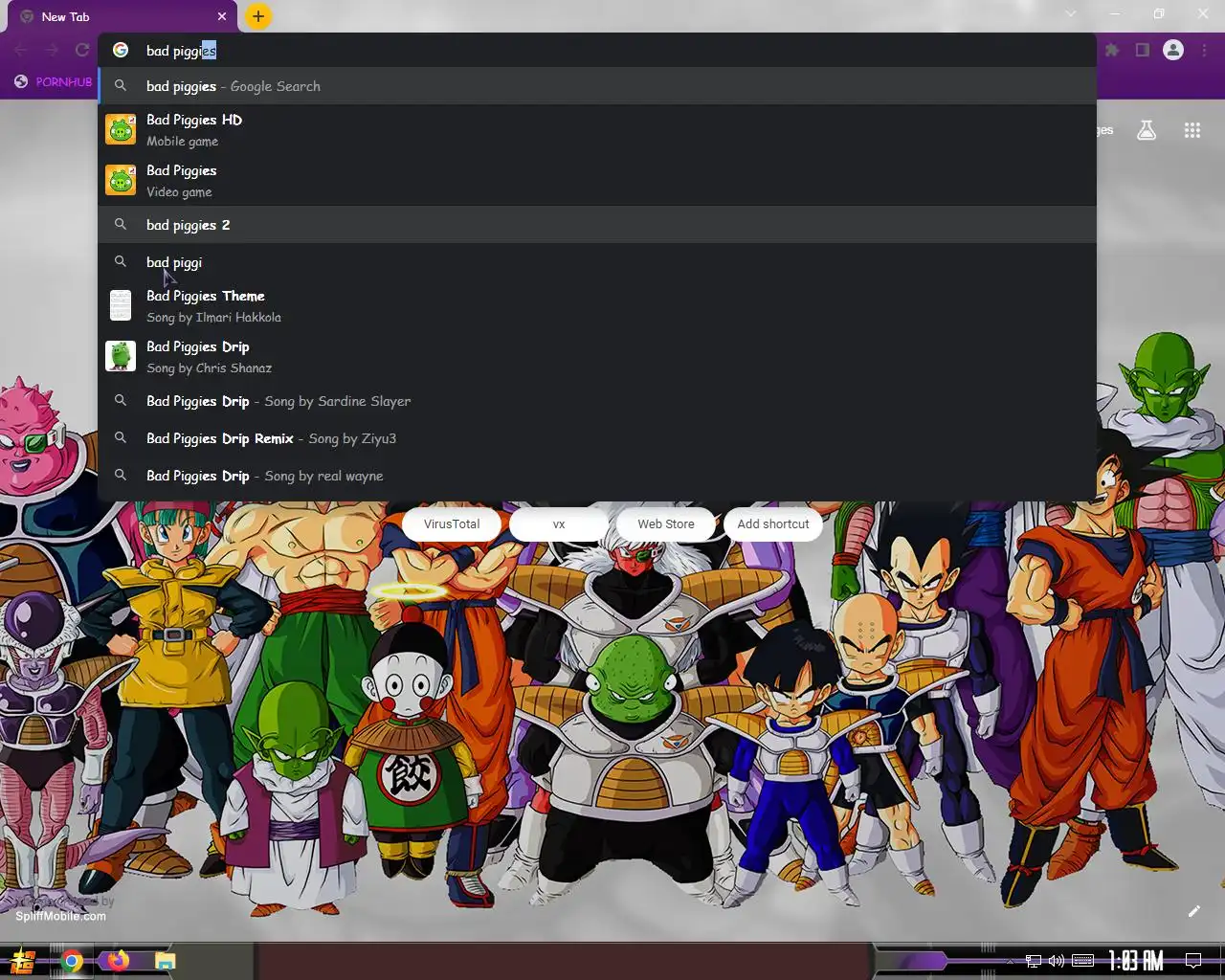Open the profile avatar menu

pos(1173,50)
